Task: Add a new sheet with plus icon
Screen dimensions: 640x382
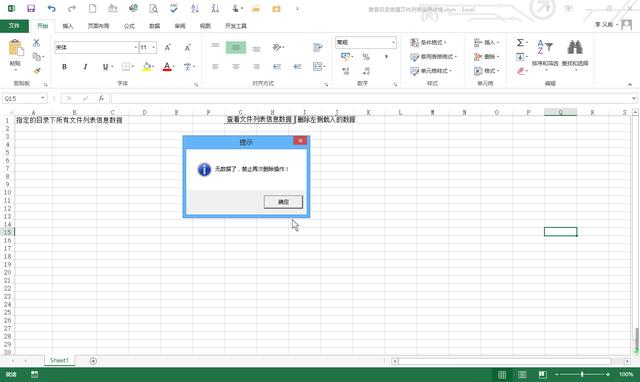Action: tap(93, 361)
